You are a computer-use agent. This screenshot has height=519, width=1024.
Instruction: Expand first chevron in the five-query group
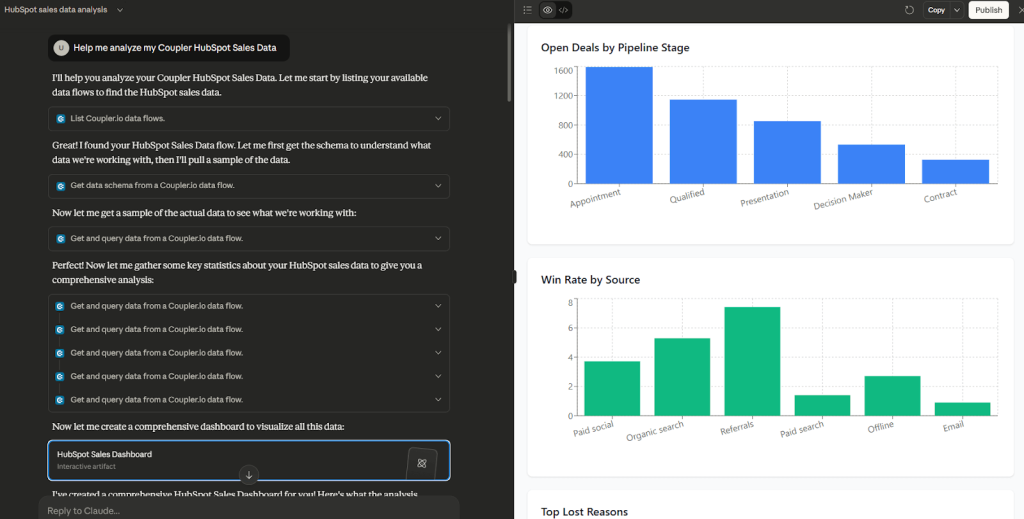click(x=438, y=306)
